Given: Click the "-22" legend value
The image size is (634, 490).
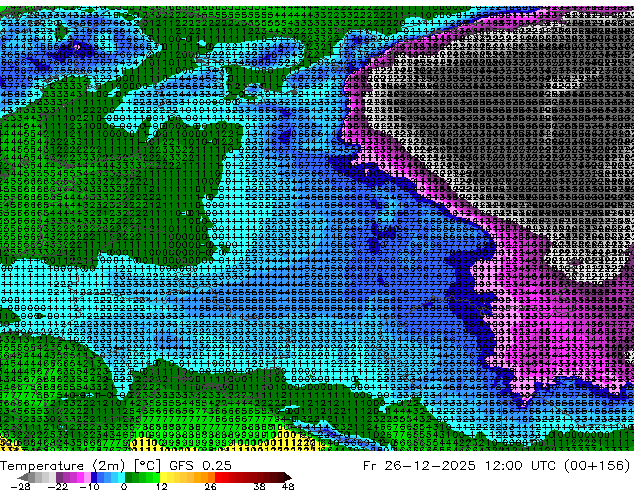Looking at the screenshot, I should [57, 486].
